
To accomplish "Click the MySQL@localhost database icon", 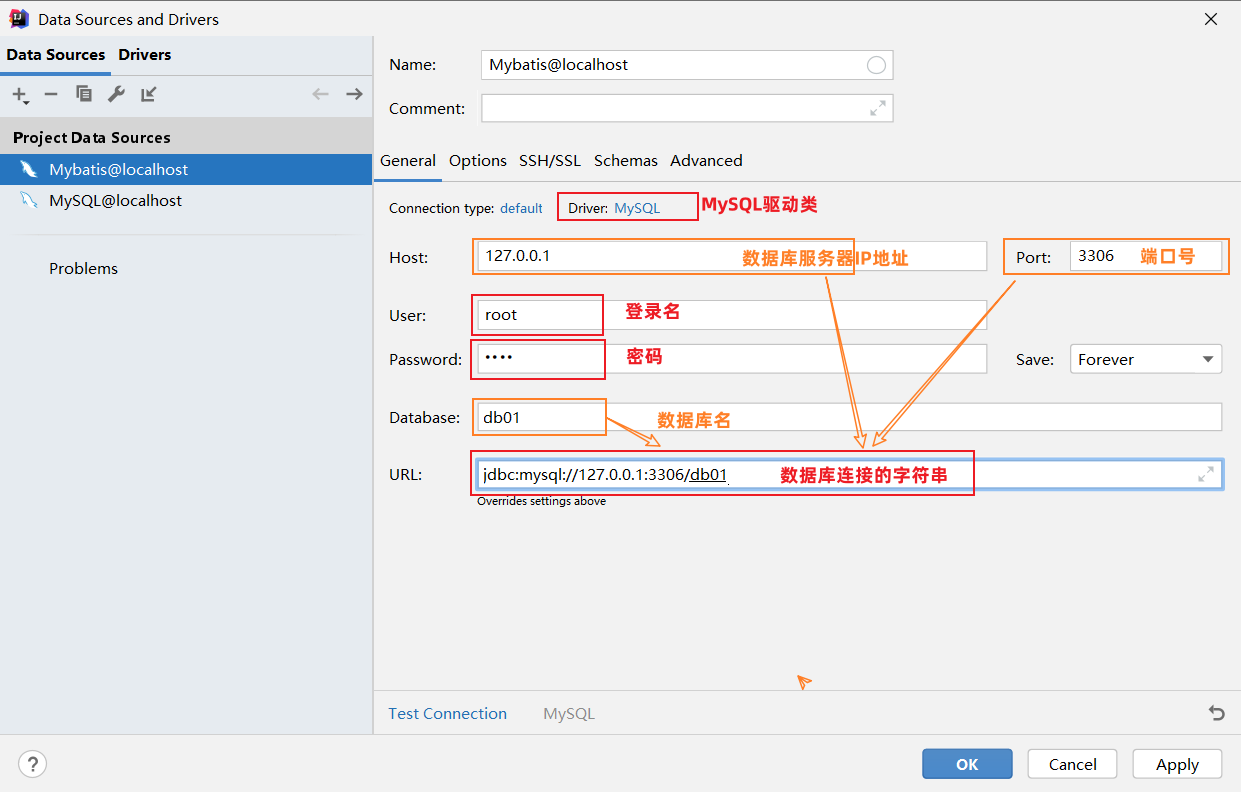I will 29,200.
